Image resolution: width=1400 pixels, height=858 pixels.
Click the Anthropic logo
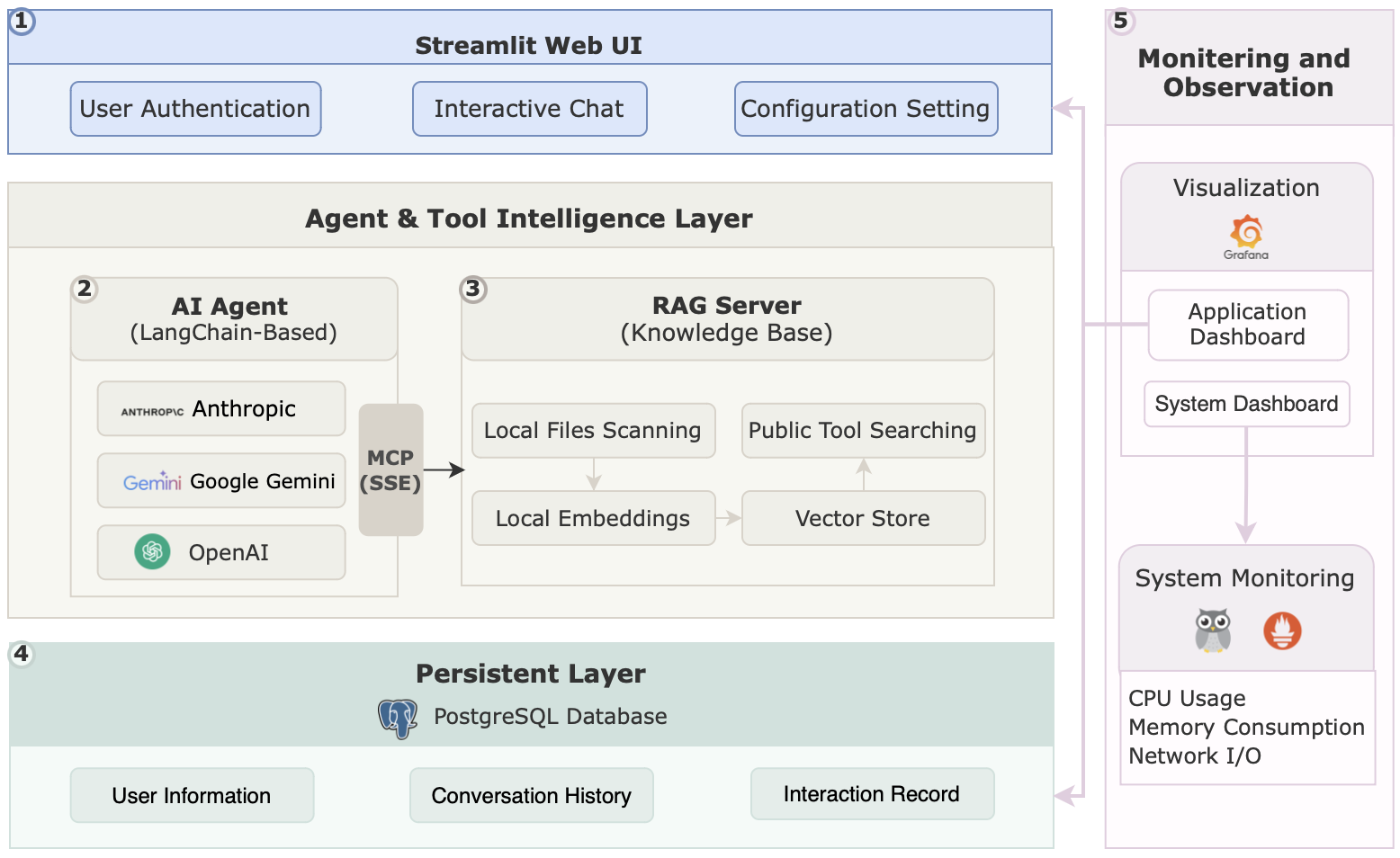152,411
